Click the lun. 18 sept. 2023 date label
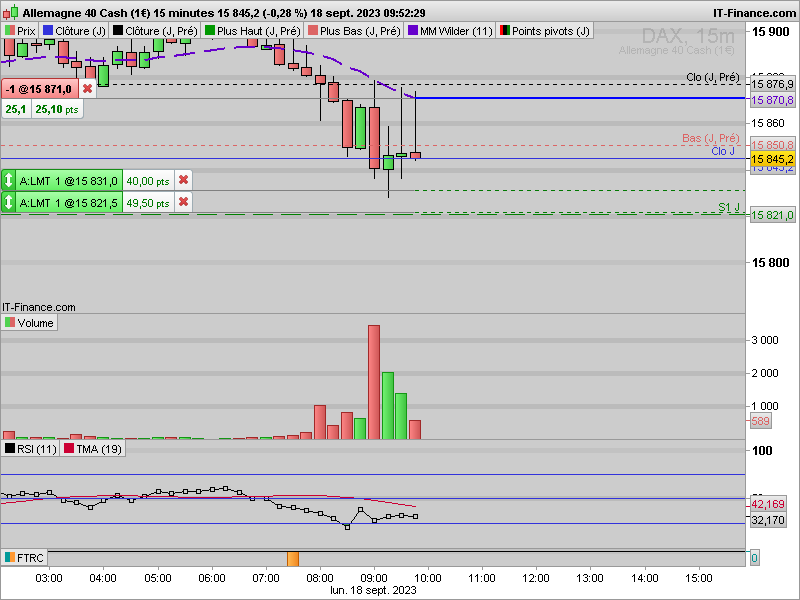800x600 pixels. click(373, 590)
